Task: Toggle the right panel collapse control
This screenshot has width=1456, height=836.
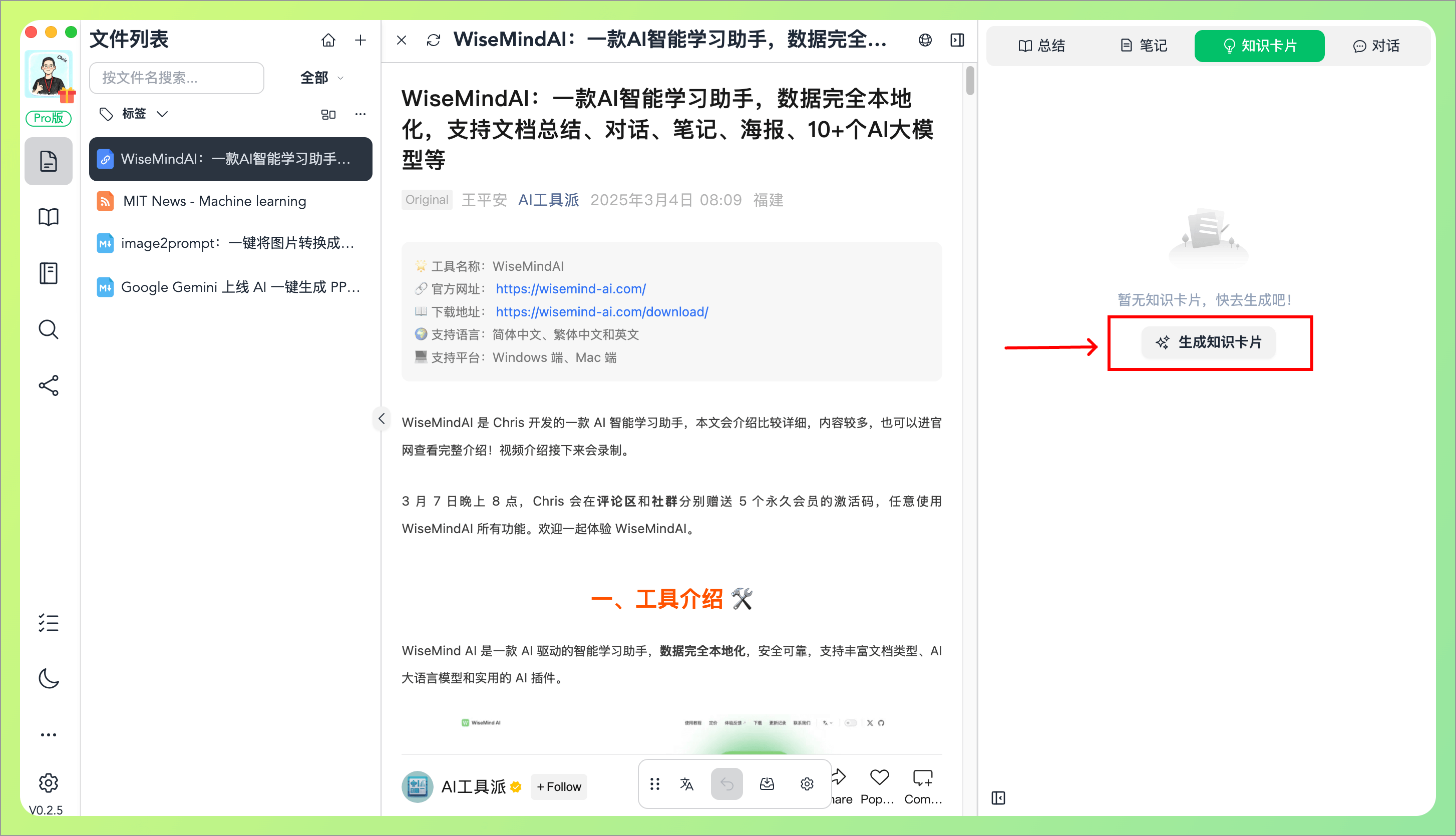Action: coord(998,797)
